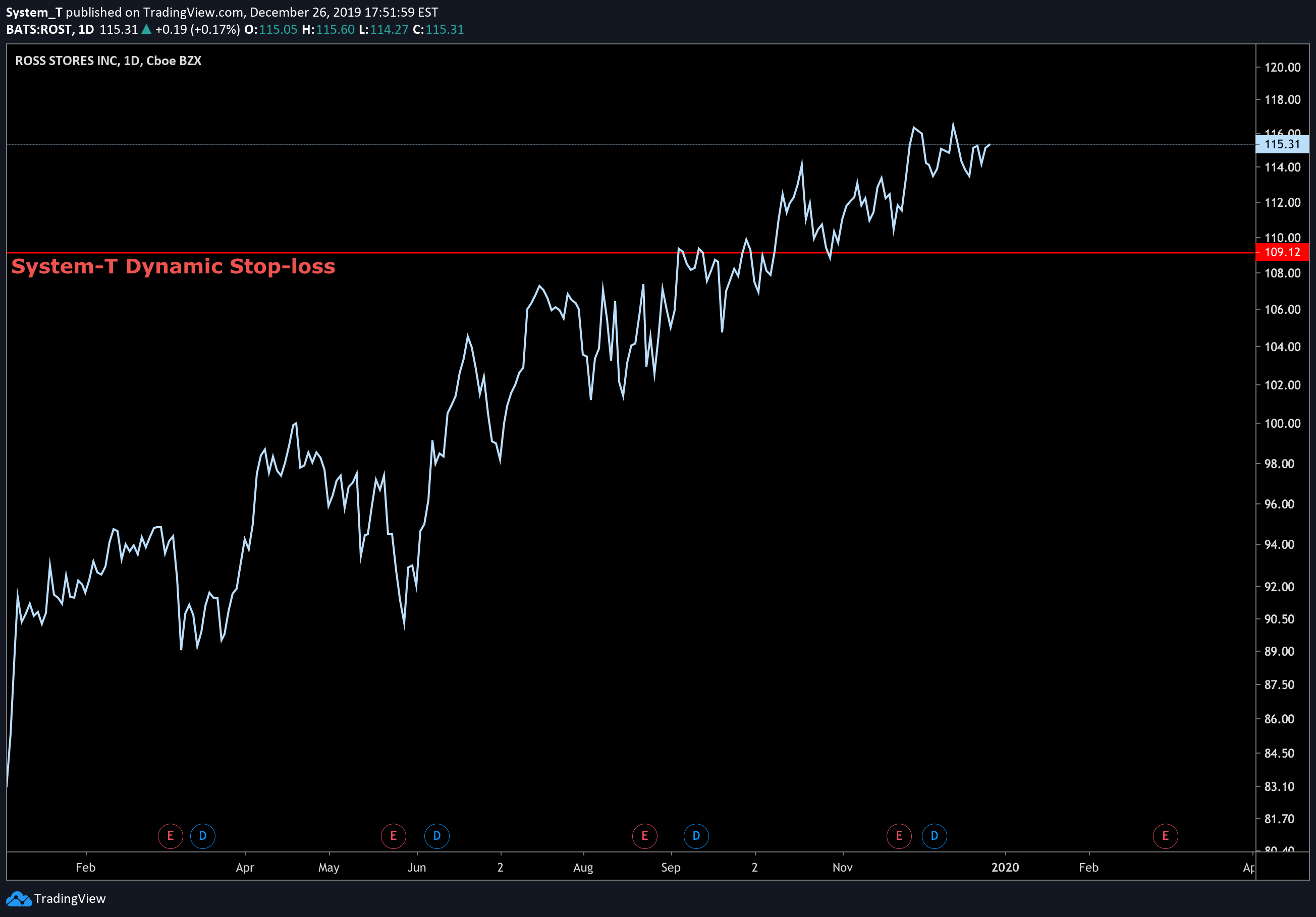Click the 81.70 price axis label
Screen dimensions: 1316x917
pos(1279,819)
